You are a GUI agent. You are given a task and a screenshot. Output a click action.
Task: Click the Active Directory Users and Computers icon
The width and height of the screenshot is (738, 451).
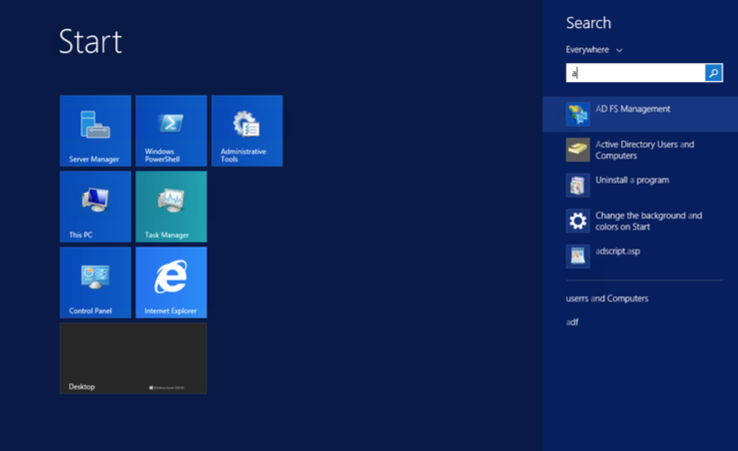click(x=578, y=150)
